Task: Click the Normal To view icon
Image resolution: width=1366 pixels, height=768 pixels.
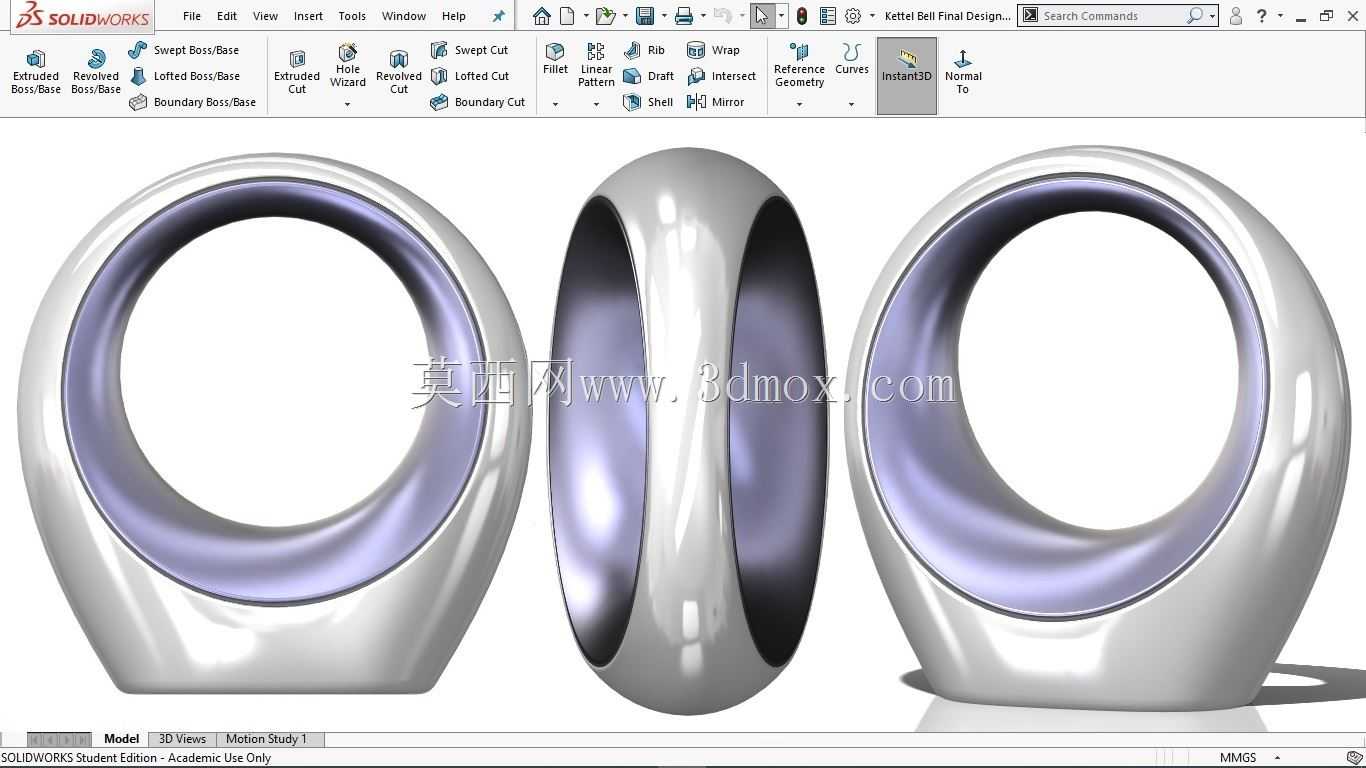Action: click(963, 72)
